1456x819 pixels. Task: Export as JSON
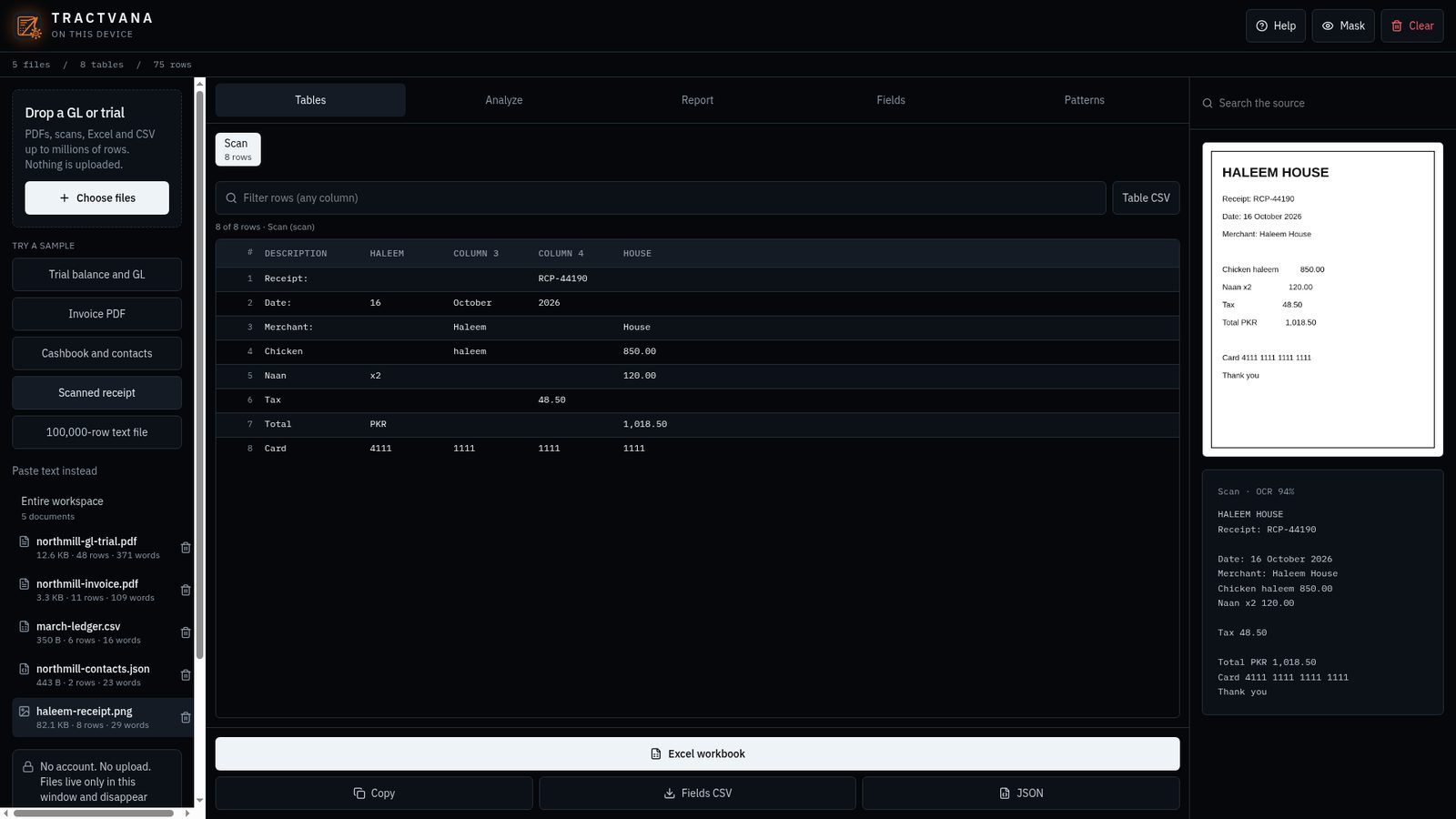(x=1021, y=794)
